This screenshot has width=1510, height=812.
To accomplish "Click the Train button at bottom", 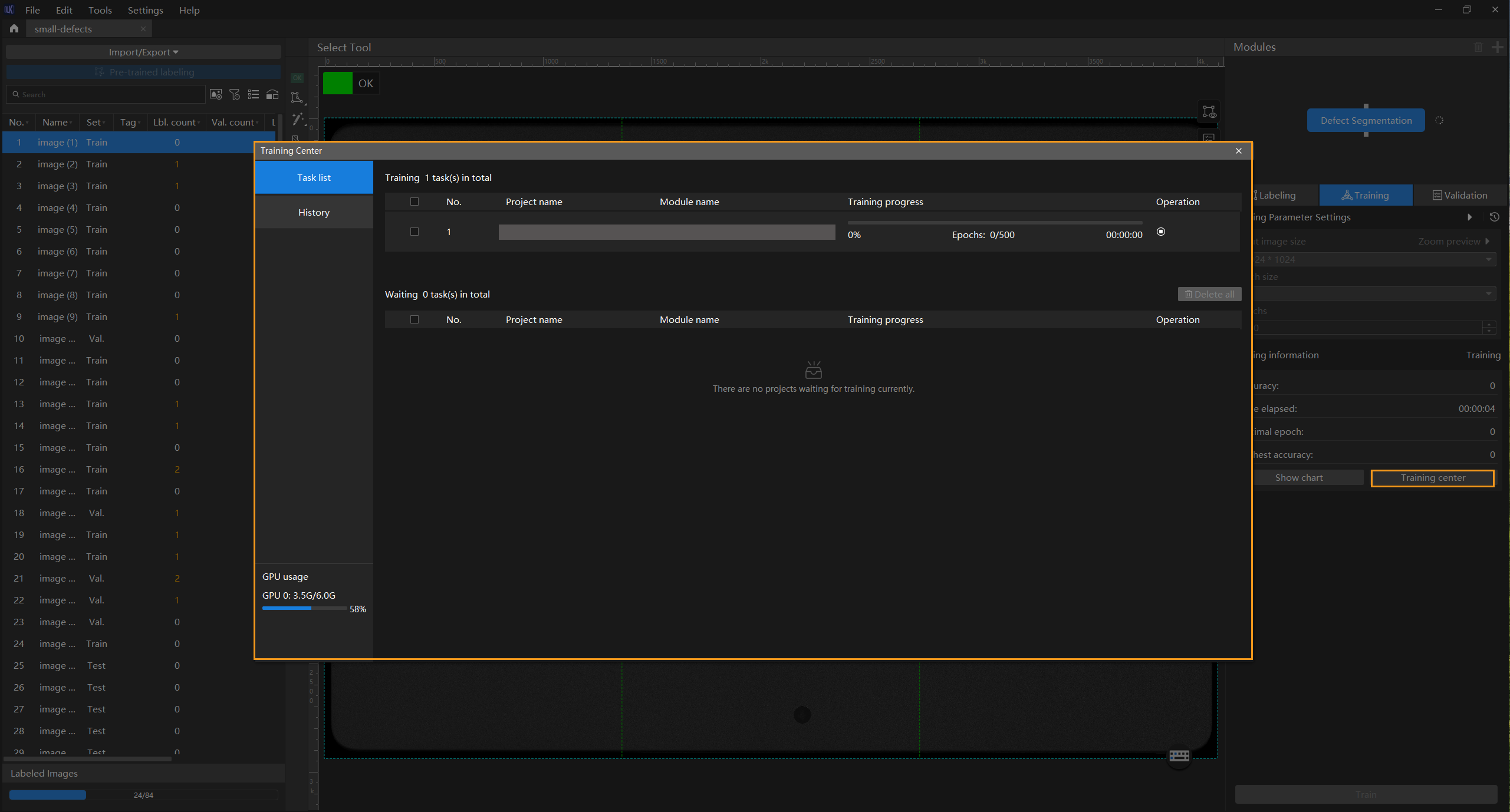I will [x=1366, y=794].
